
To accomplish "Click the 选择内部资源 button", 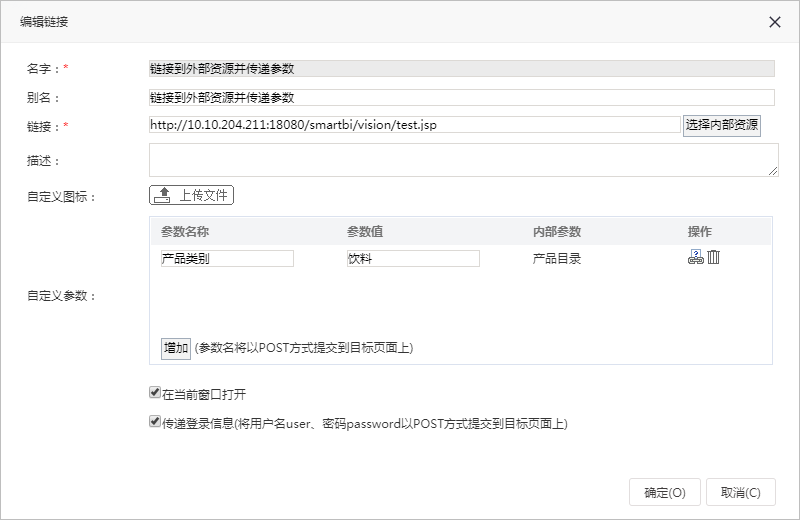I will point(721,126).
